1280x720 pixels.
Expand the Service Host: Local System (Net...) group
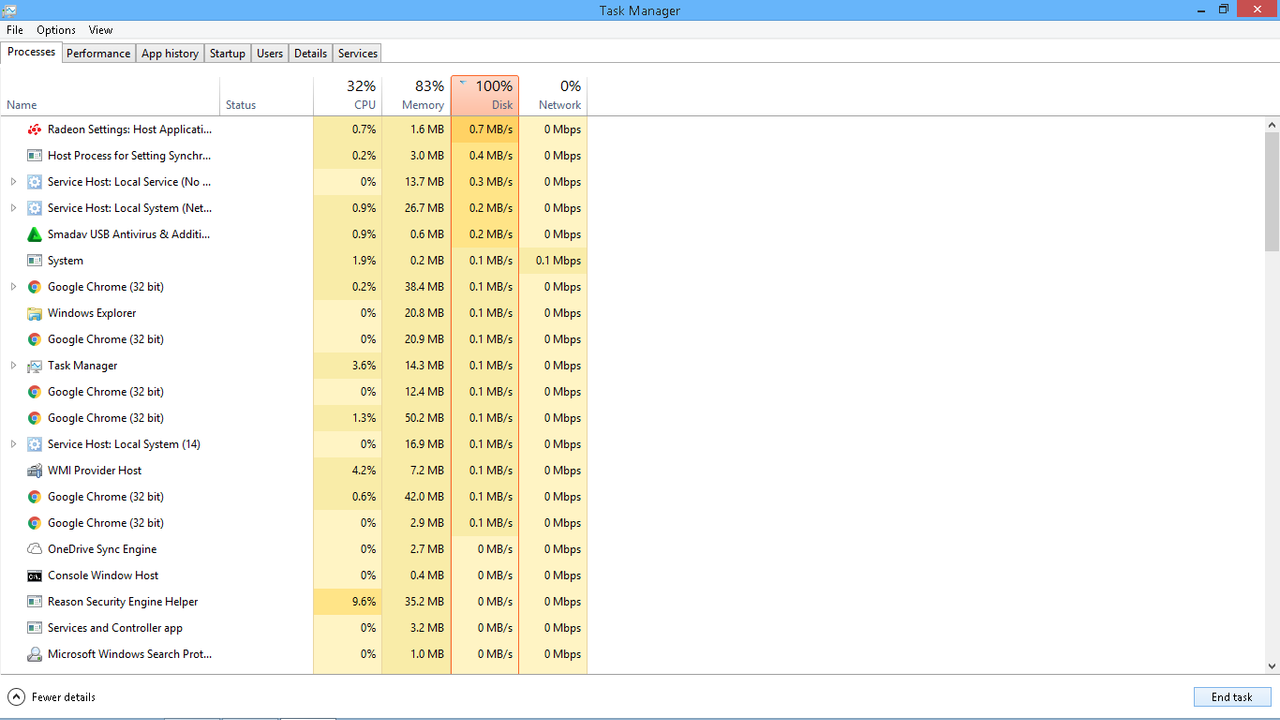13,208
